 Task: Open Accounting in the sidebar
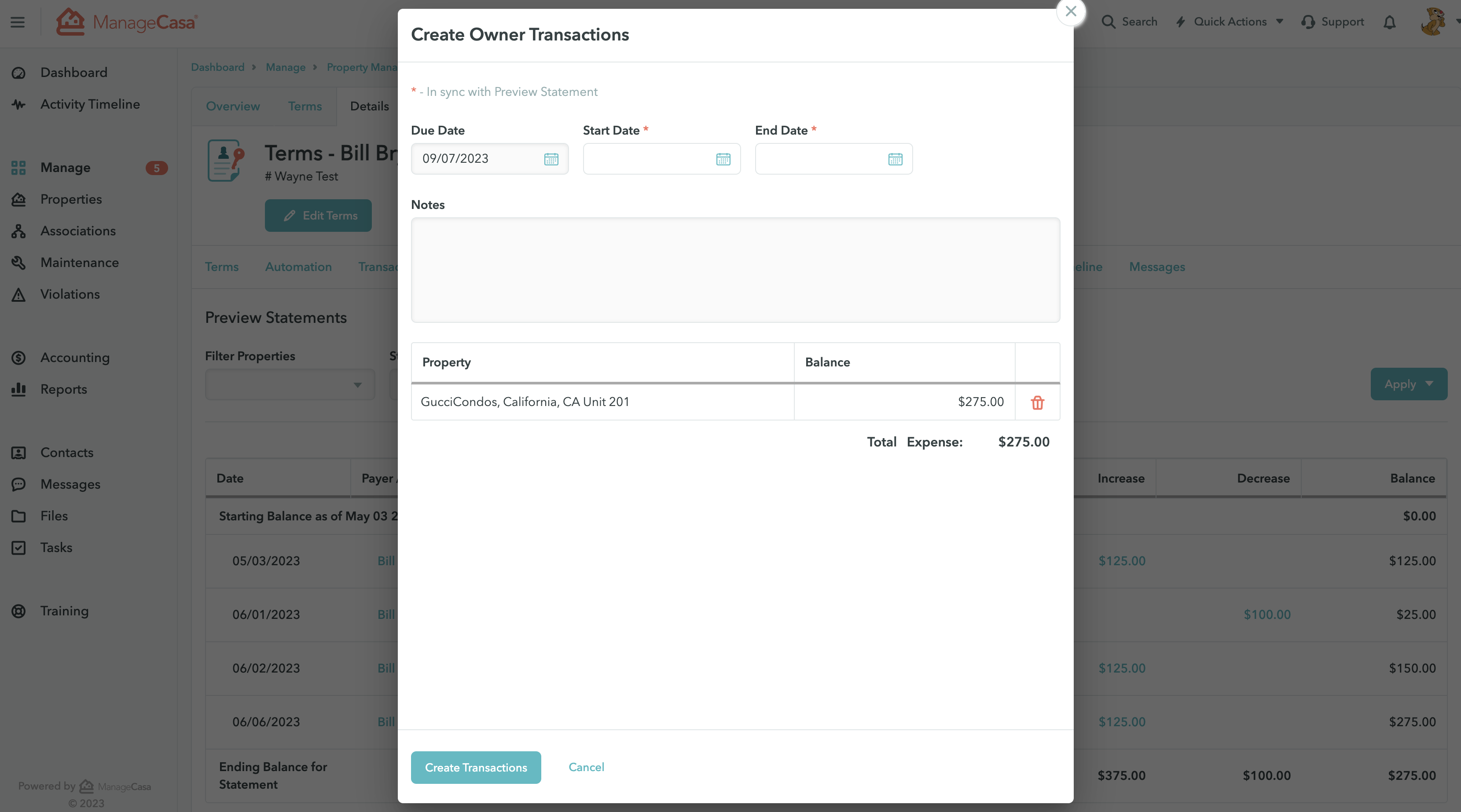(75, 358)
